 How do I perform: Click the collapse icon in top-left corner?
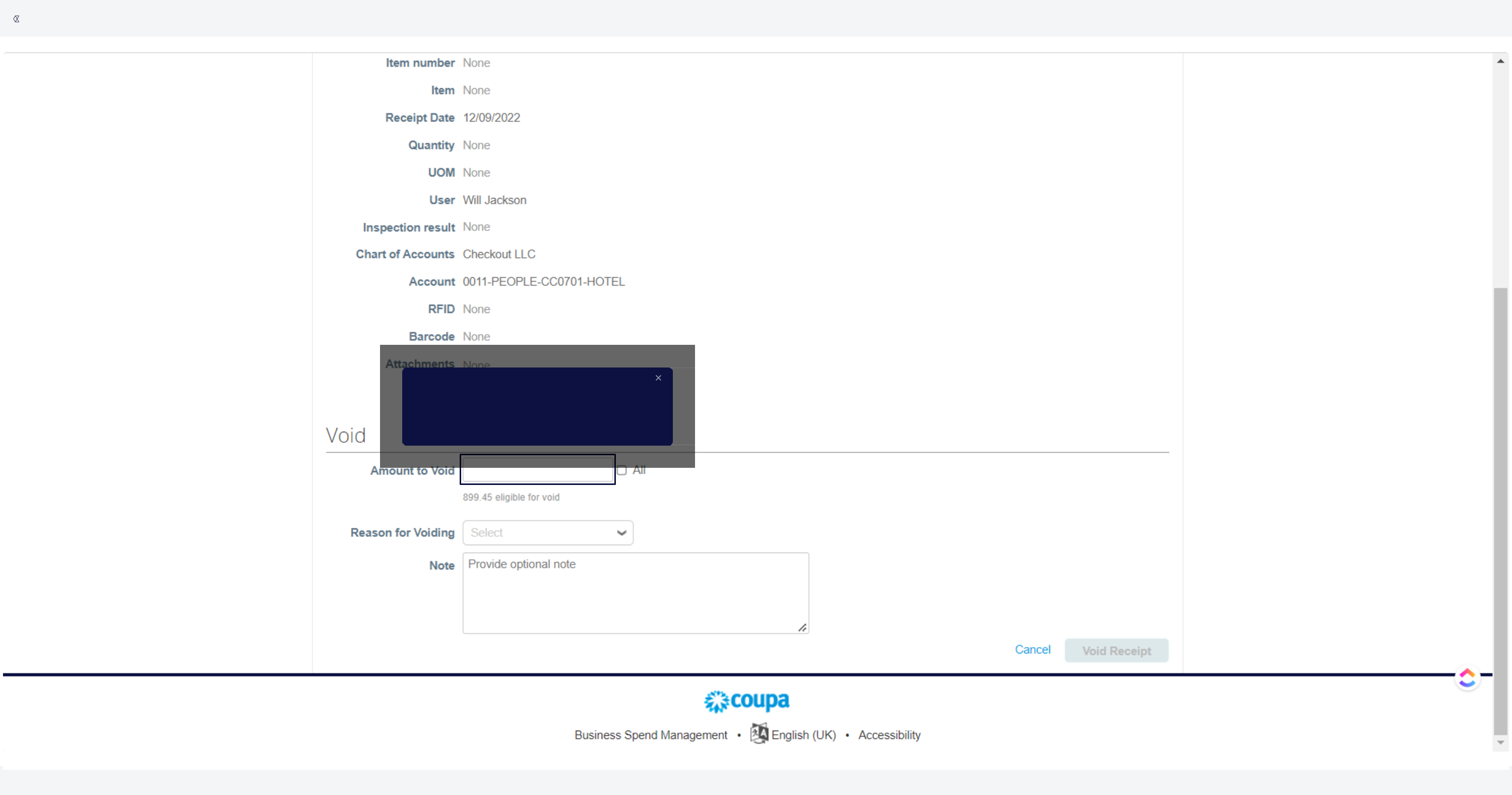[17, 19]
